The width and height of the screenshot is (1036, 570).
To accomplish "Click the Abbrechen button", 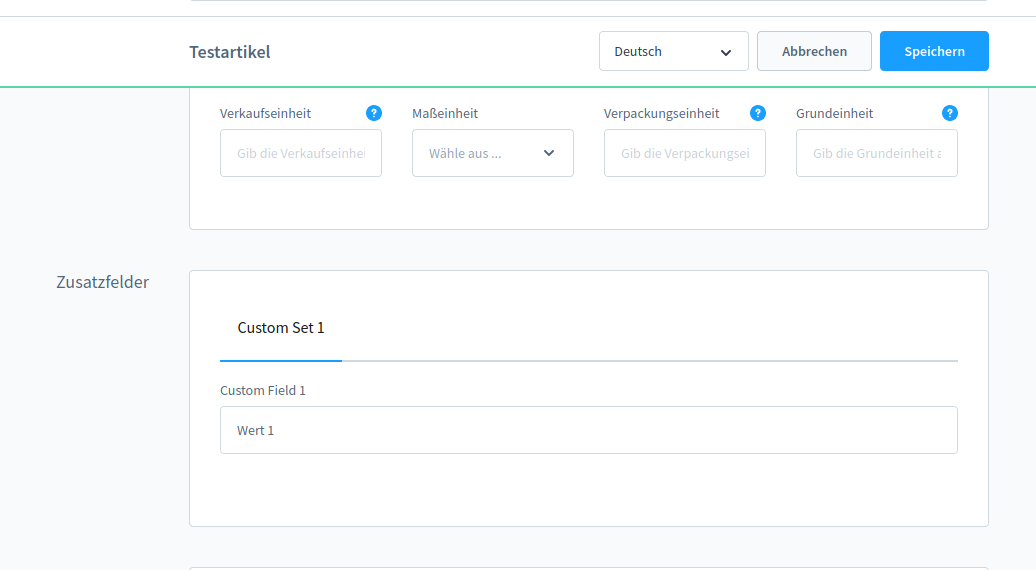I will click(814, 51).
